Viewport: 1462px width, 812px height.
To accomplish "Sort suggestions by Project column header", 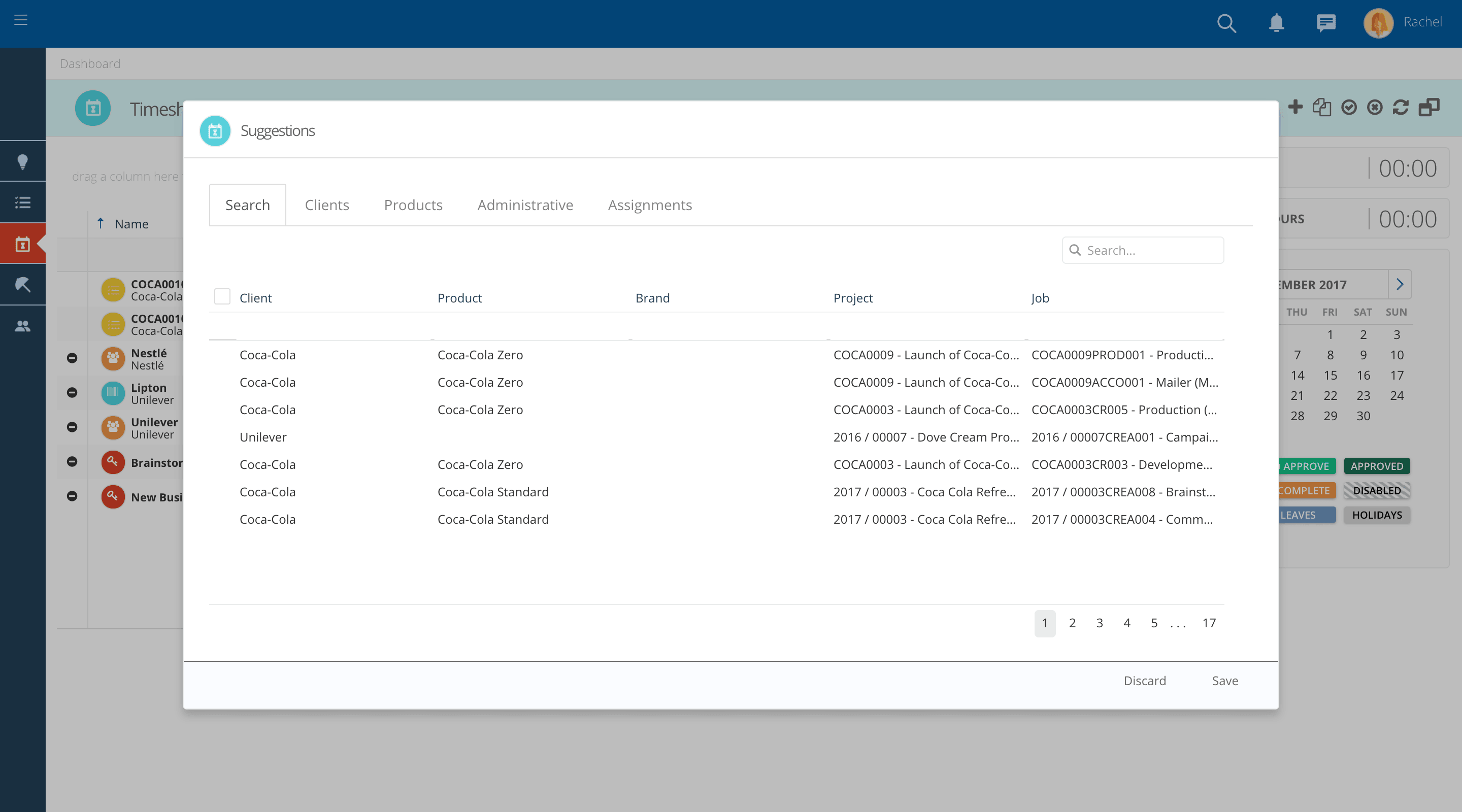I will click(853, 298).
